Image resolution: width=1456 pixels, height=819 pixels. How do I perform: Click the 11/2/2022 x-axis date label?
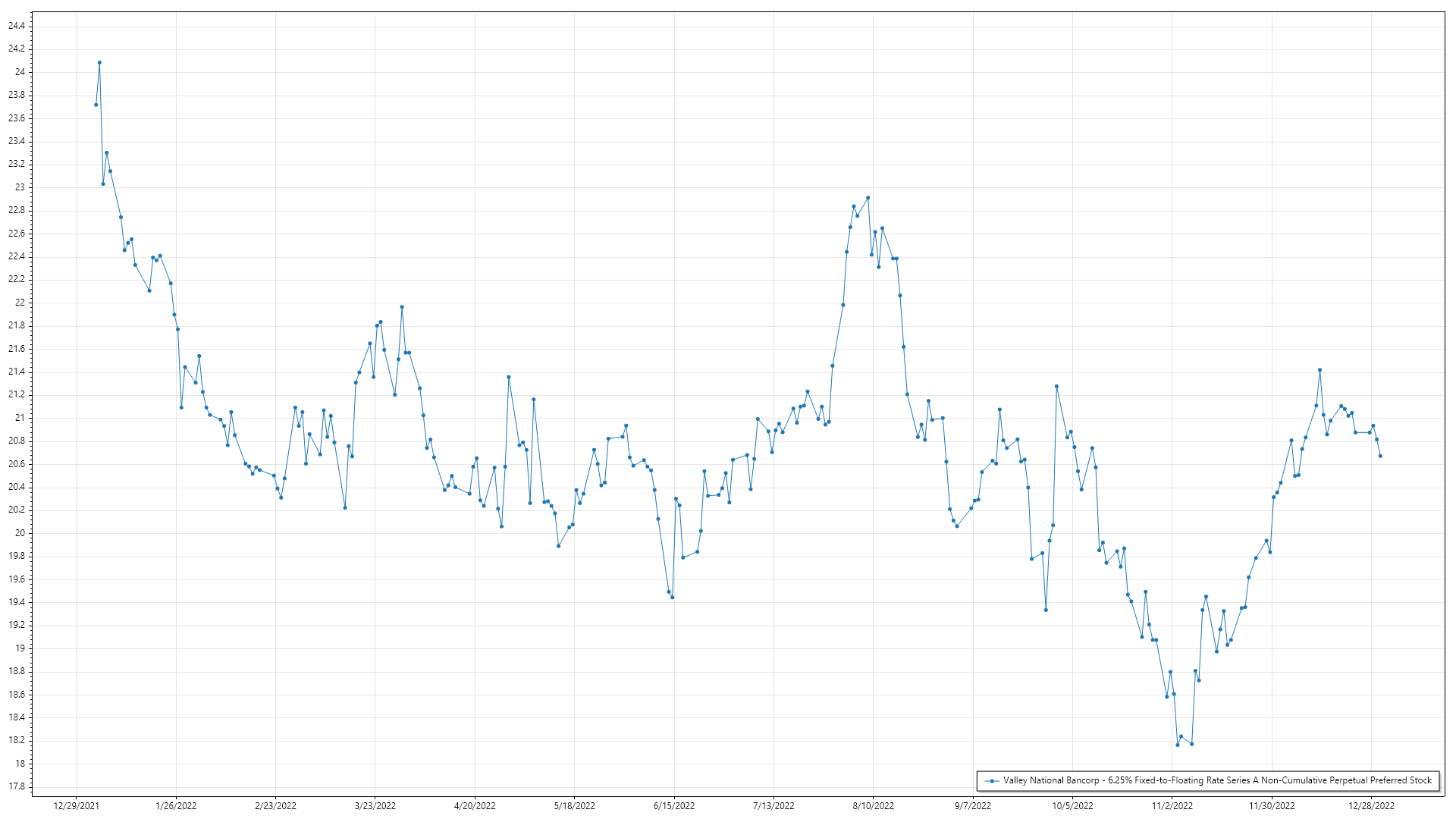pyautogui.click(x=1172, y=805)
